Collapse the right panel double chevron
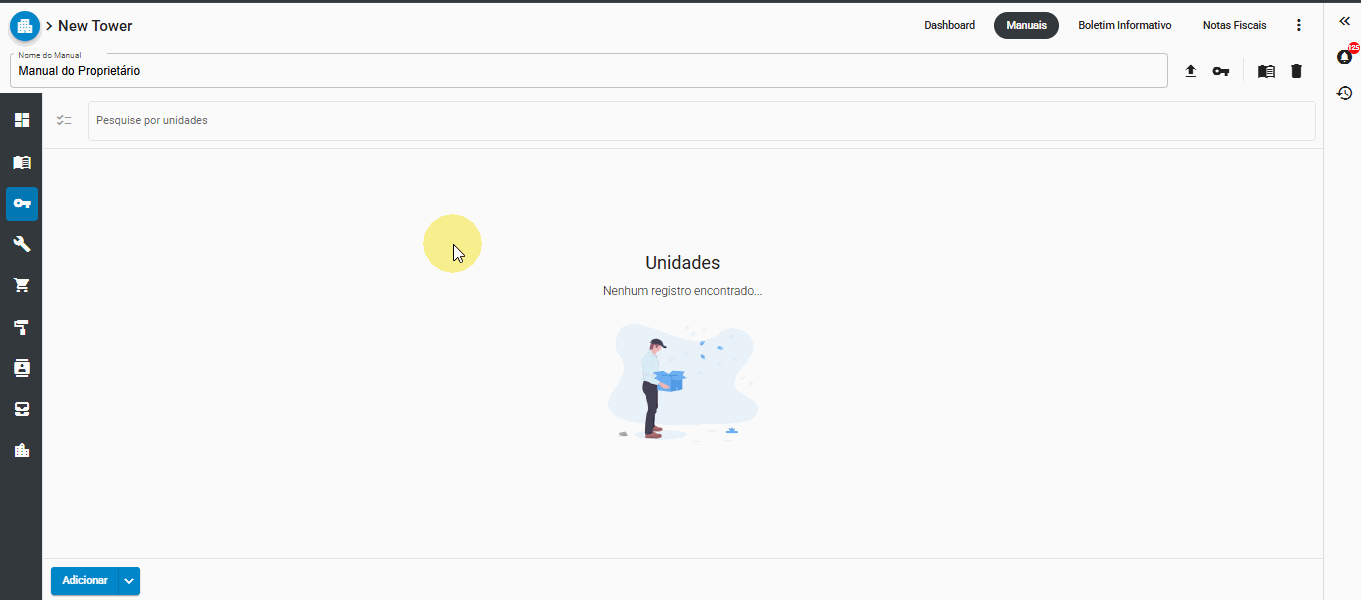 pyautogui.click(x=1344, y=21)
